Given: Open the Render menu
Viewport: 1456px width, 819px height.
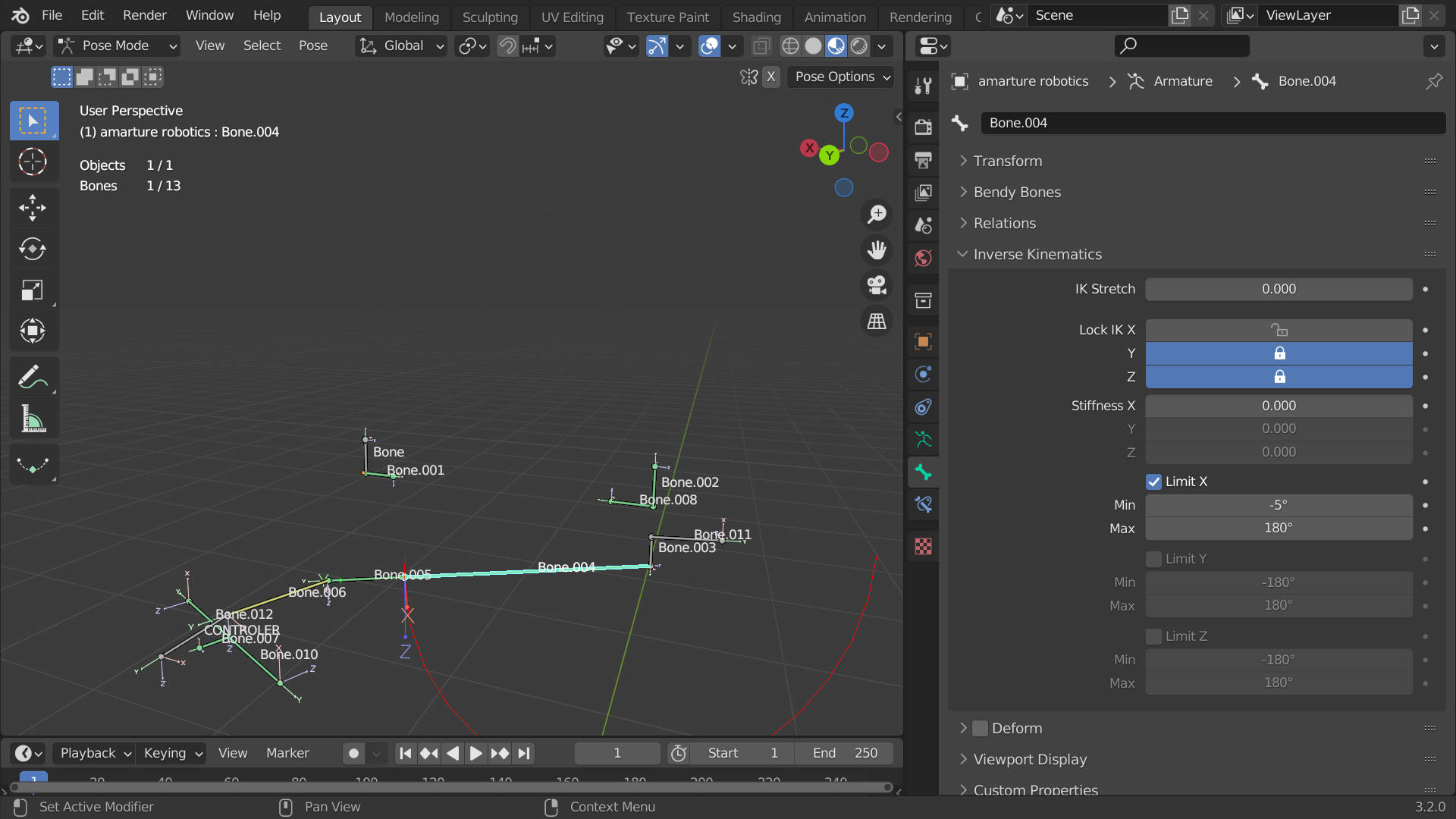Looking at the screenshot, I should 144,15.
